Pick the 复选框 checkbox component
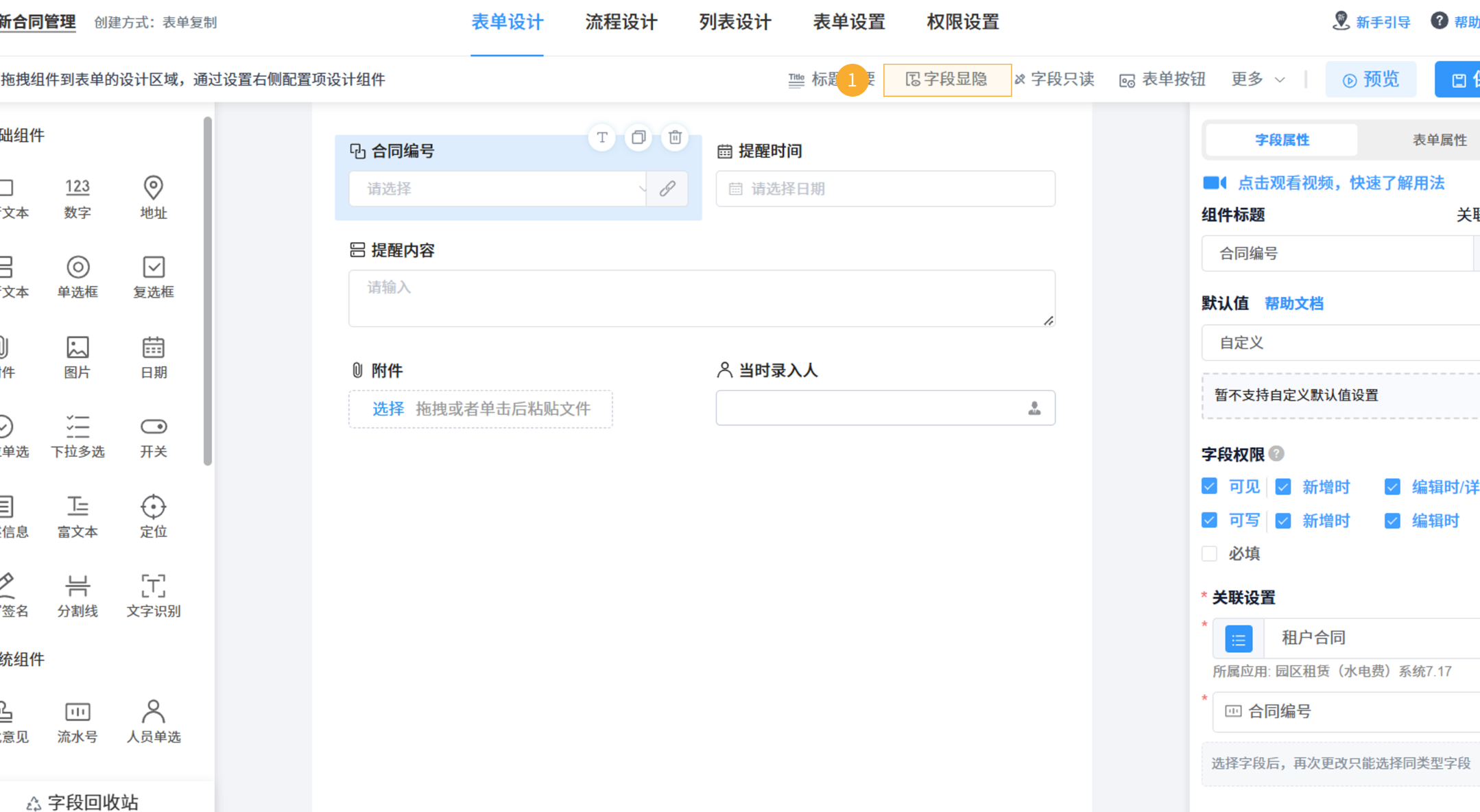Image resolution: width=1480 pixels, height=812 pixels. (153, 277)
